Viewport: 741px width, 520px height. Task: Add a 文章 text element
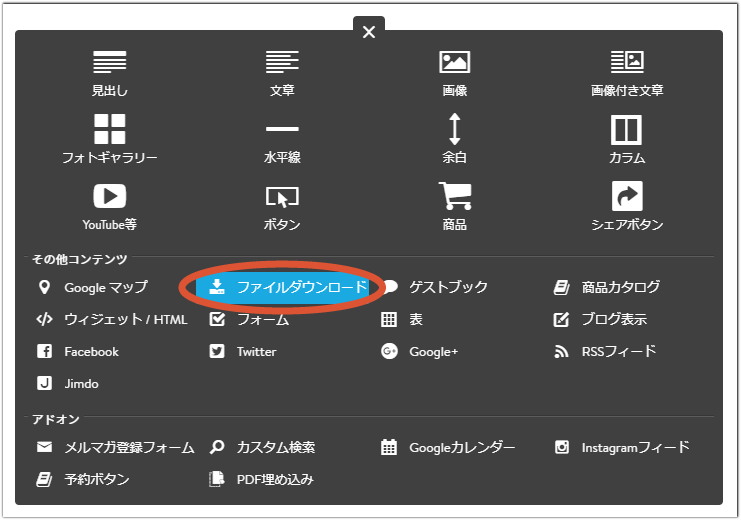[x=282, y=74]
